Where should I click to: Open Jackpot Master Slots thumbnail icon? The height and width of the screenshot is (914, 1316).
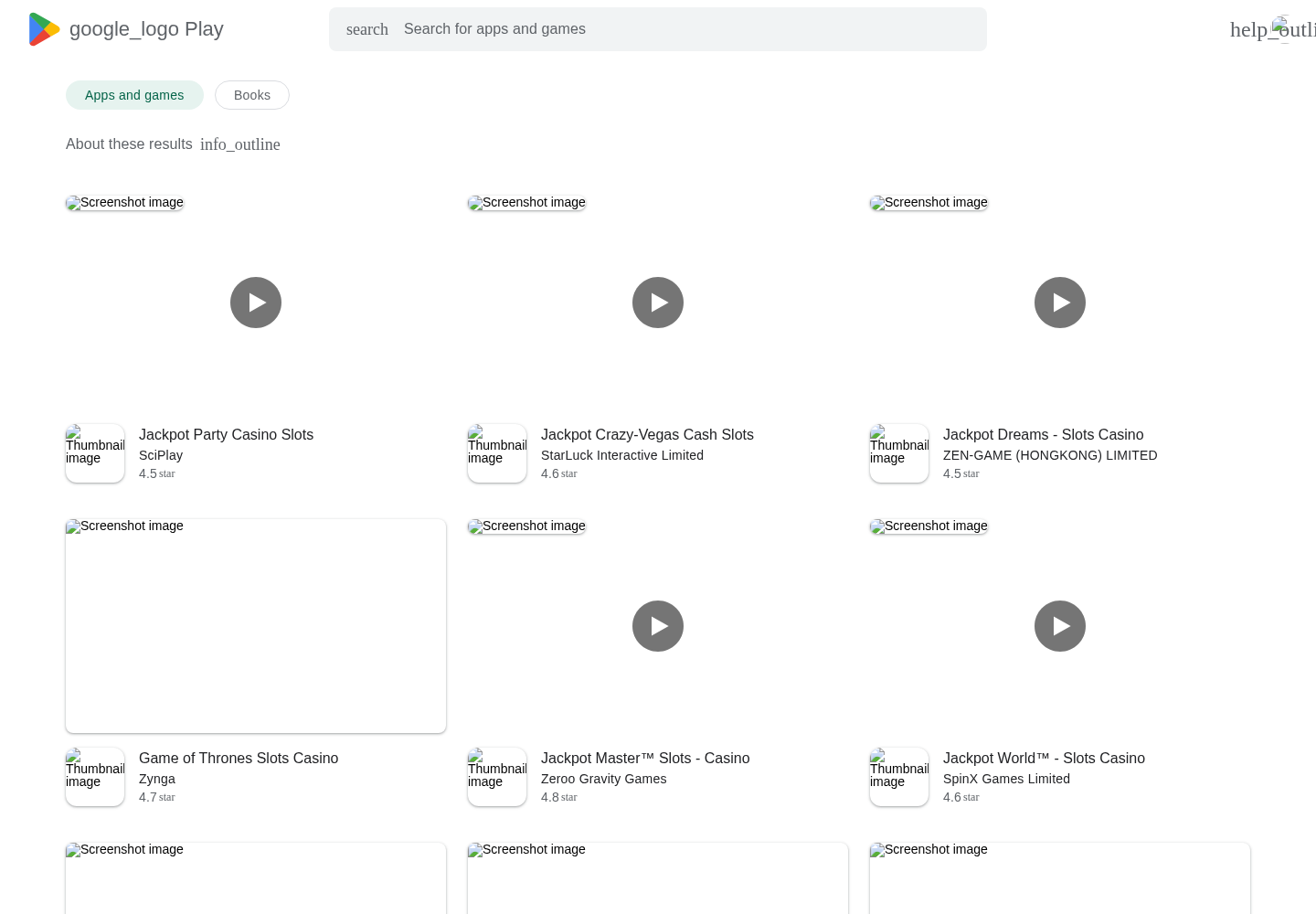point(497,777)
